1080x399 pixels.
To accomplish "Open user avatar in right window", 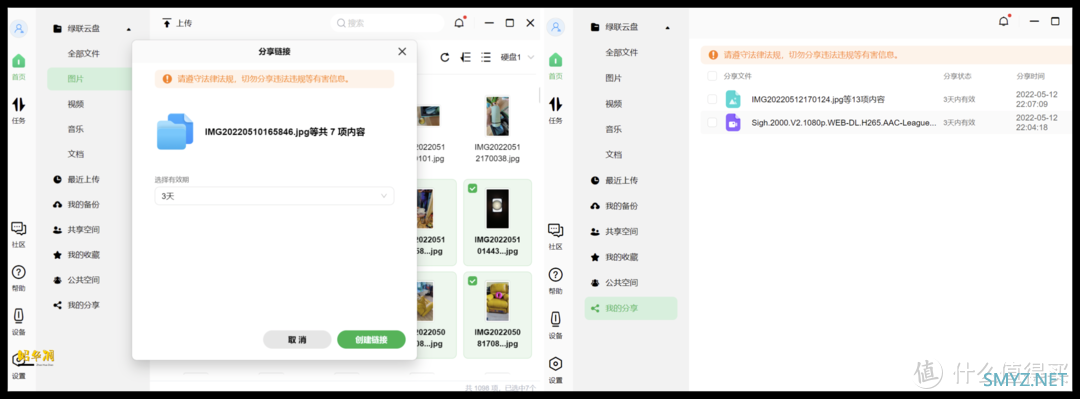I will (x=556, y=28).
